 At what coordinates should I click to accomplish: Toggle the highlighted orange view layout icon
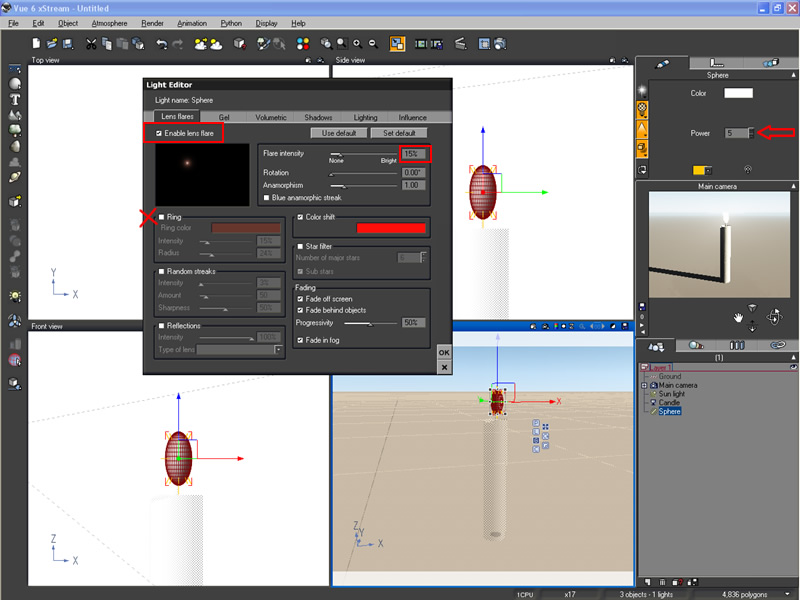point(397,44)
